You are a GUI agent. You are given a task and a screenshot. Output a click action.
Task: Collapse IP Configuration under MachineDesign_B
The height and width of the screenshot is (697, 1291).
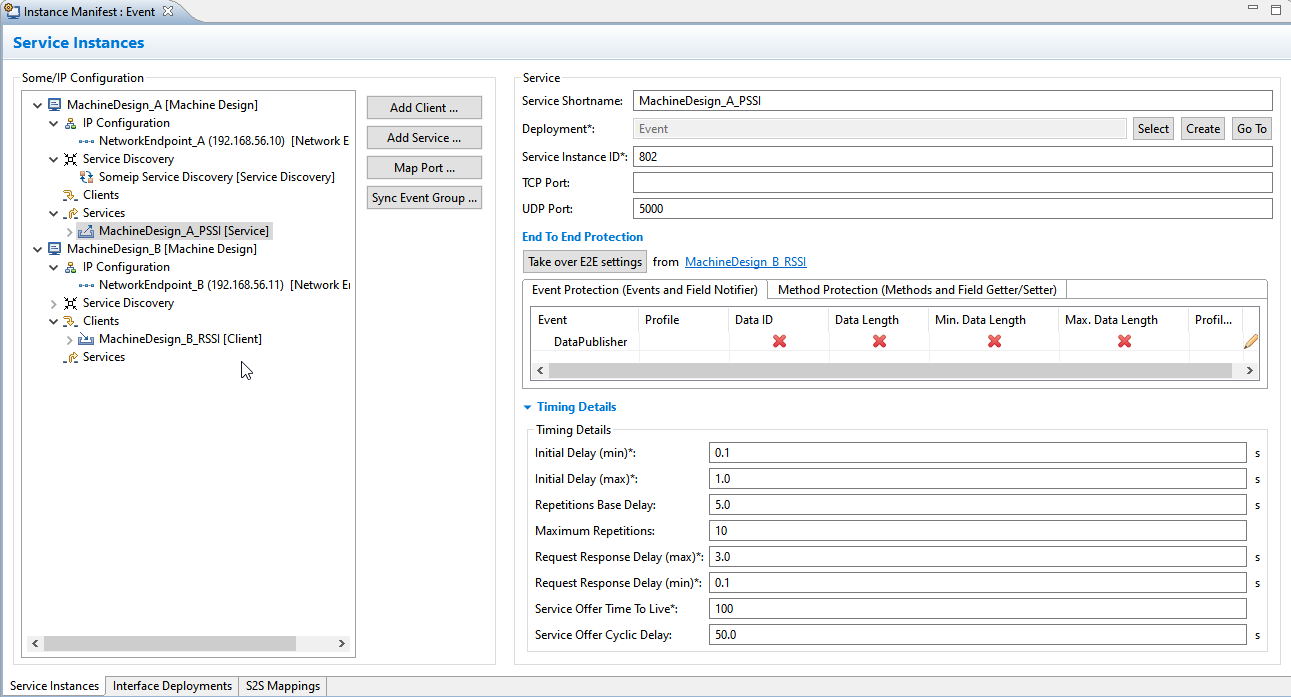click(54, 267)
